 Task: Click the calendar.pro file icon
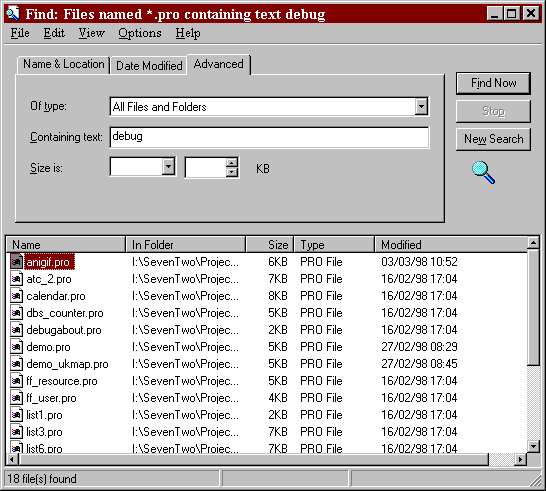[x=16, y=296]
